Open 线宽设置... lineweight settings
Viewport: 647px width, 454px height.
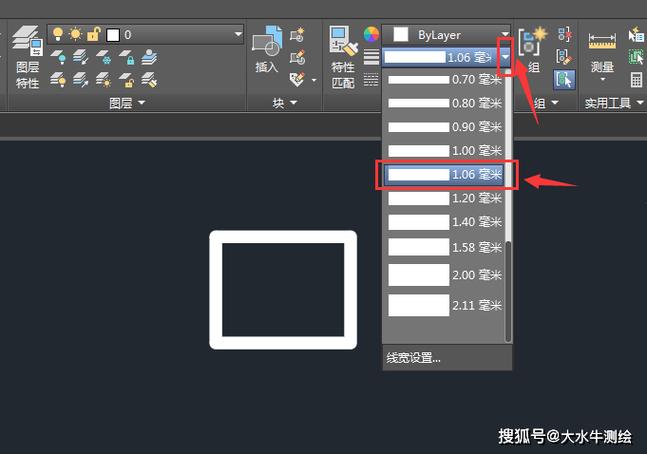click(413, 358)
